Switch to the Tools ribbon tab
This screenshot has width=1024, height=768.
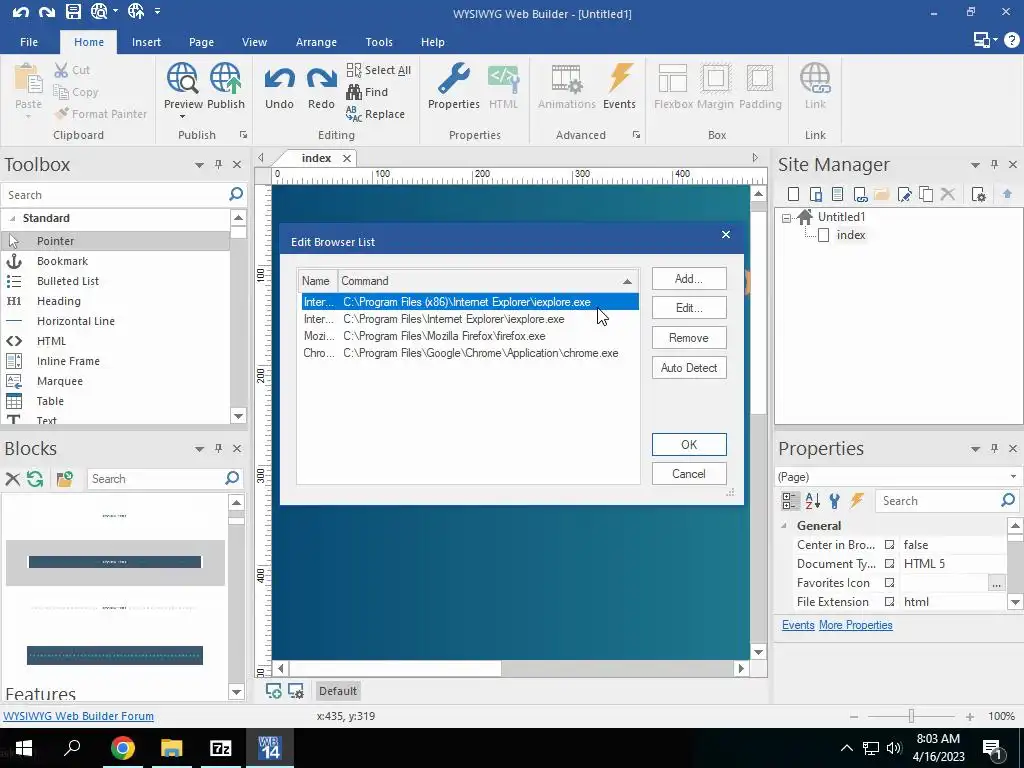click(x=379, y=42)
